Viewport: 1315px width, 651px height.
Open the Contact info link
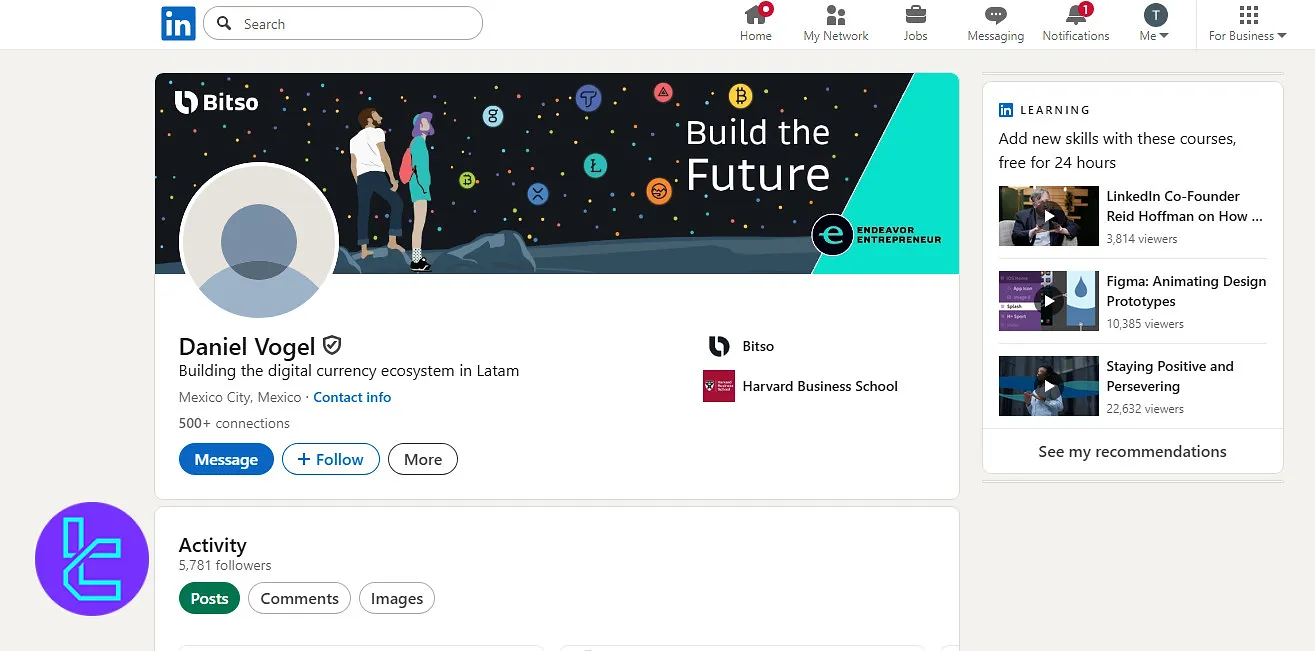coord(352,397)
